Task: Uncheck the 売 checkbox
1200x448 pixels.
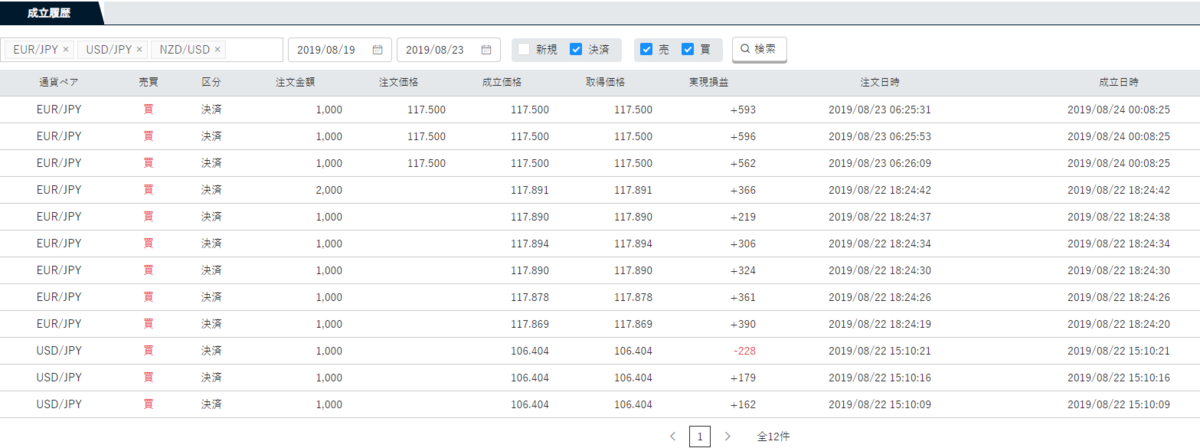Action: click(x=646, y=49)
